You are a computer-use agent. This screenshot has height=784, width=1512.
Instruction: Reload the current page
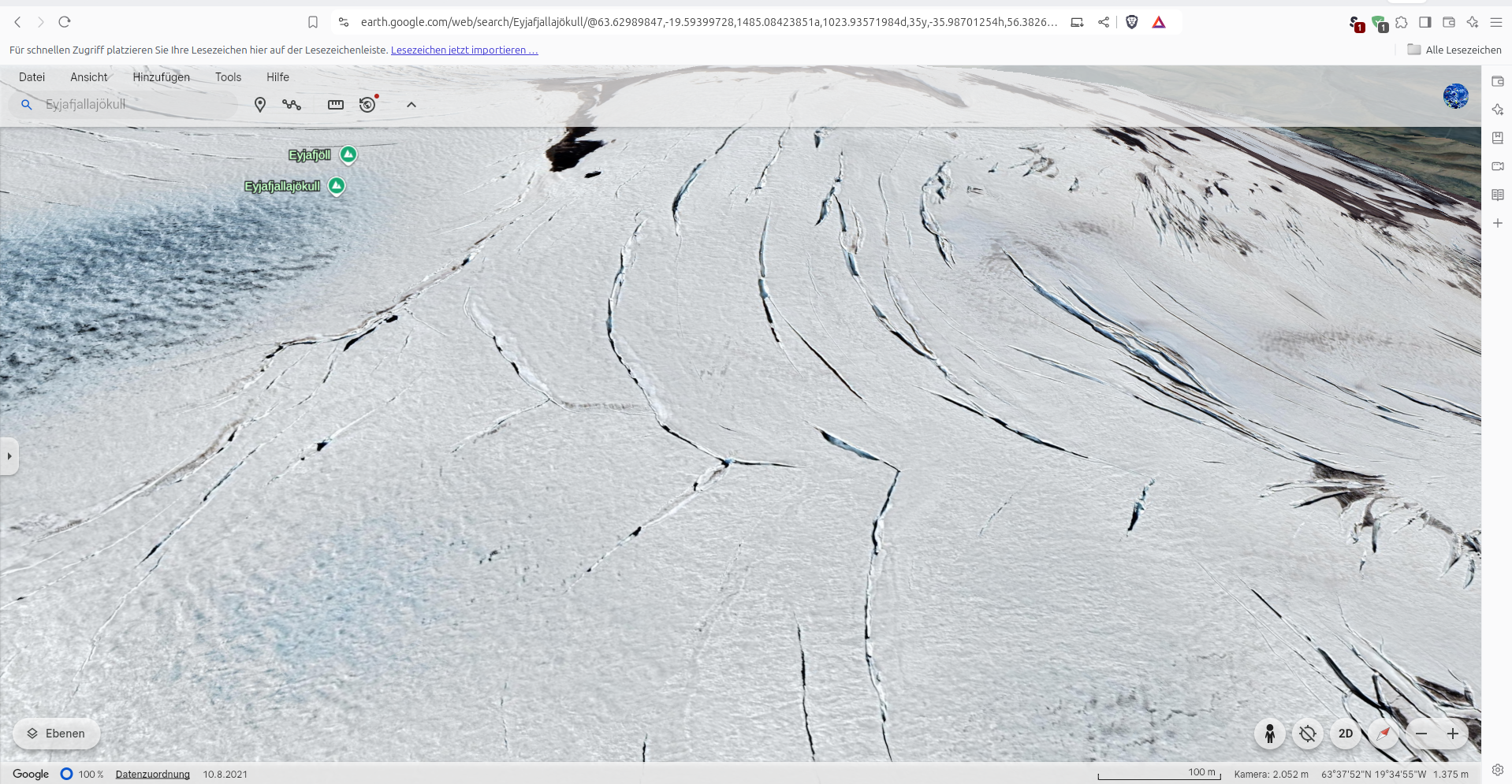coord(65,22)
